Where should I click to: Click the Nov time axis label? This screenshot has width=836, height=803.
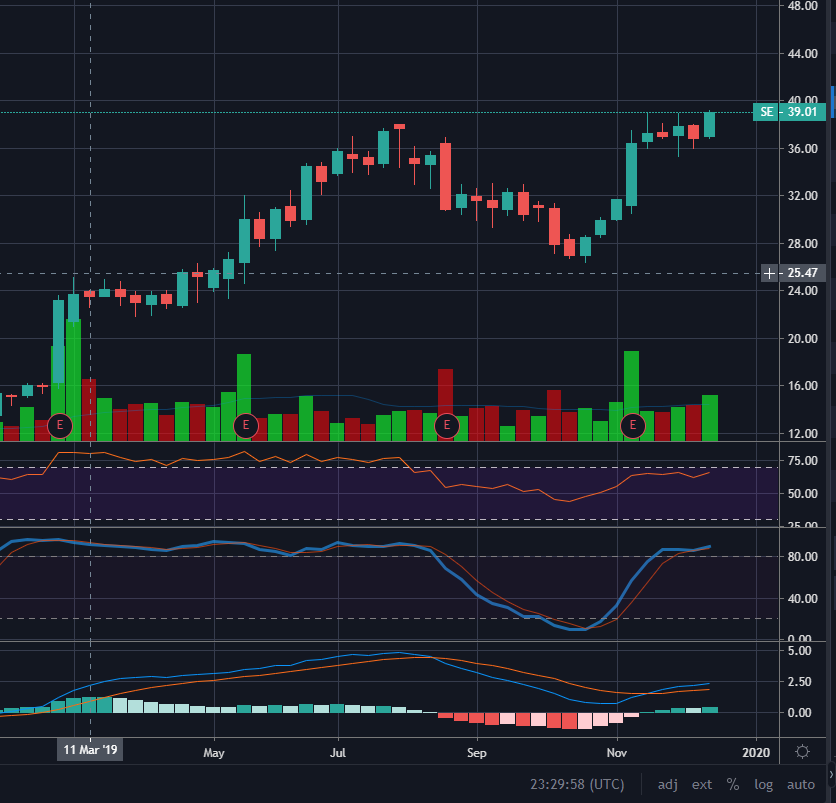pyautogui.click(x=617, y=753)
